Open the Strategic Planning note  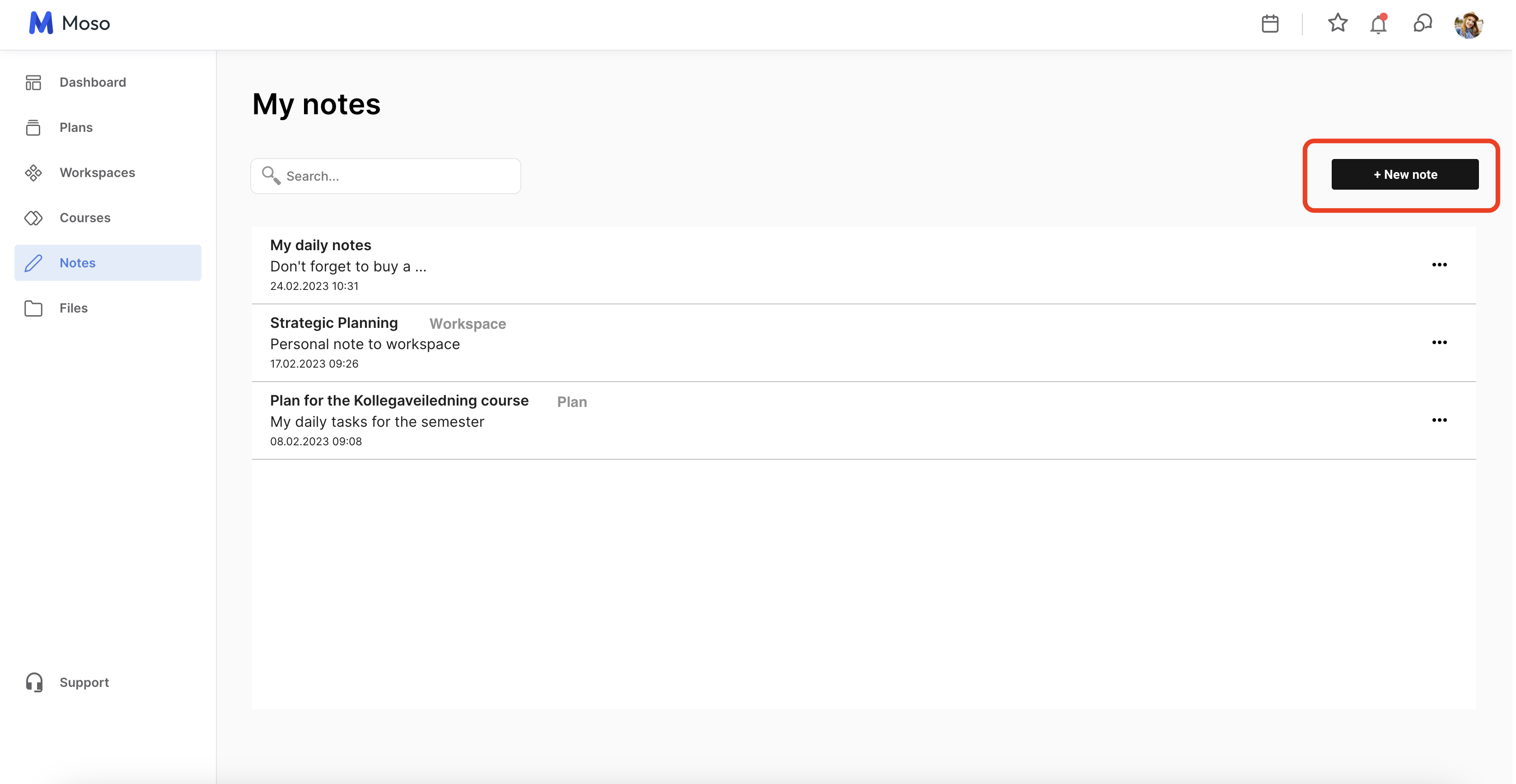click(x=334, y=323)
